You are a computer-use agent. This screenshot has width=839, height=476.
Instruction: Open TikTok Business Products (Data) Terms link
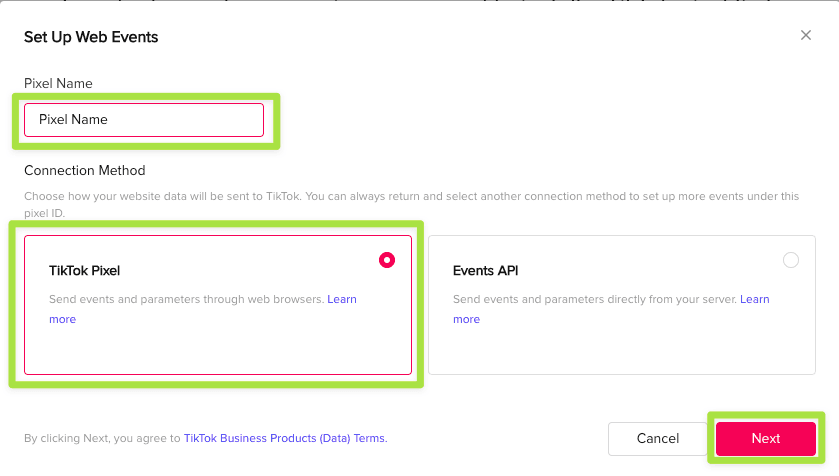click(284, 438)
